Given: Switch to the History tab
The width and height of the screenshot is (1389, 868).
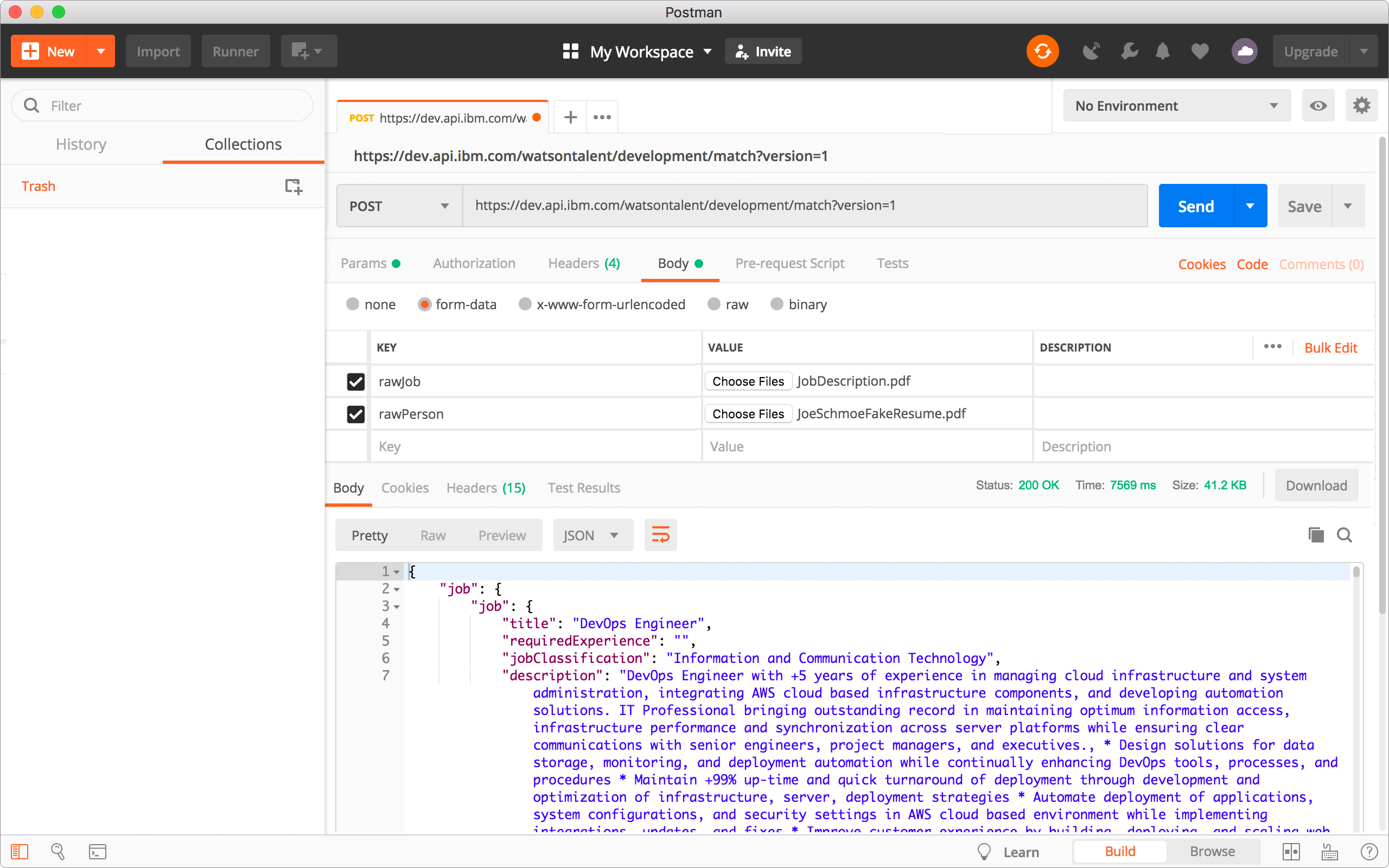Looking at the screenshot, I should tap(80, 144).
